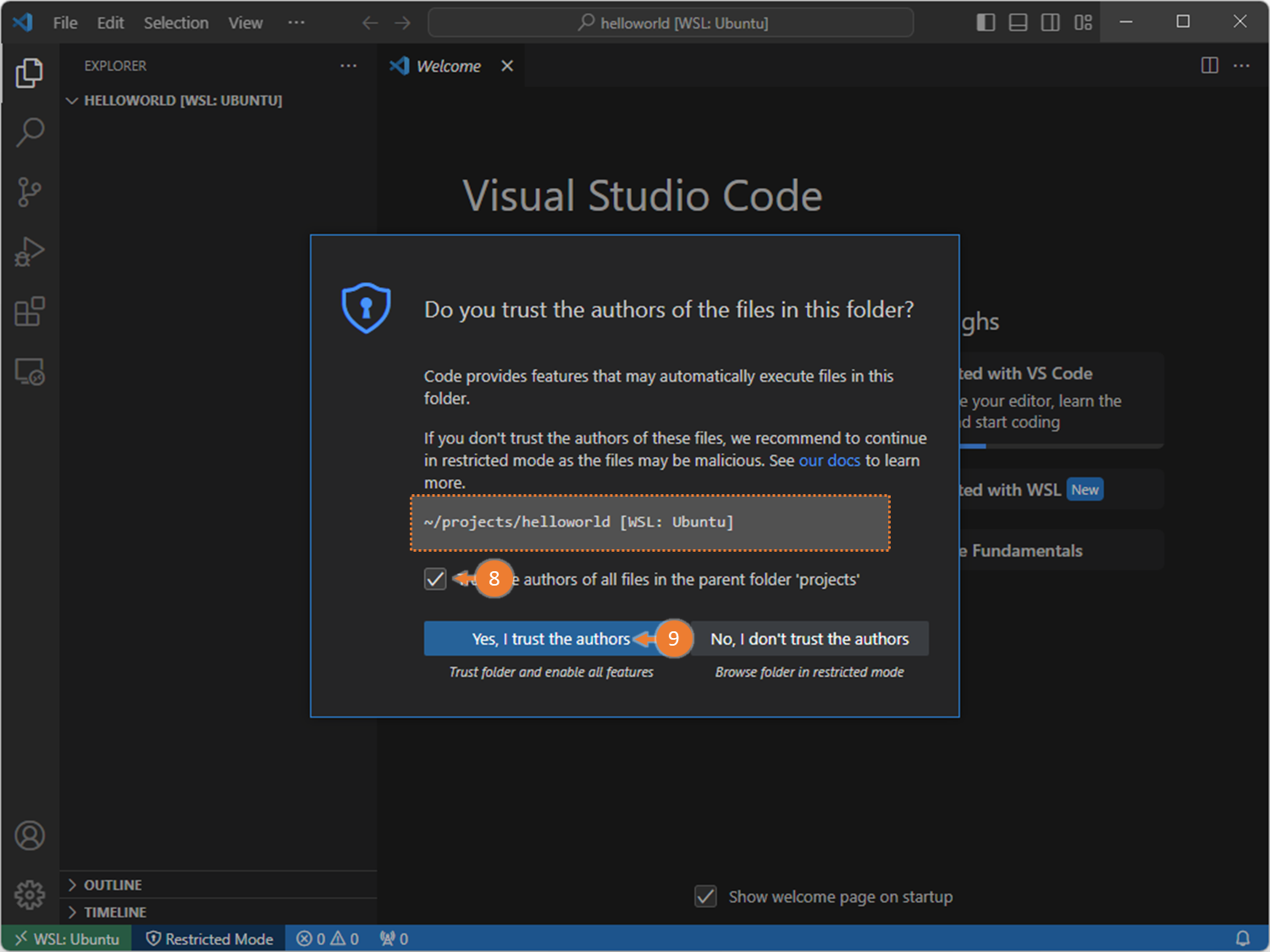Open the Explorer view in activity bar
This screenshot has height=952, width=1270.
coord(30,74)
